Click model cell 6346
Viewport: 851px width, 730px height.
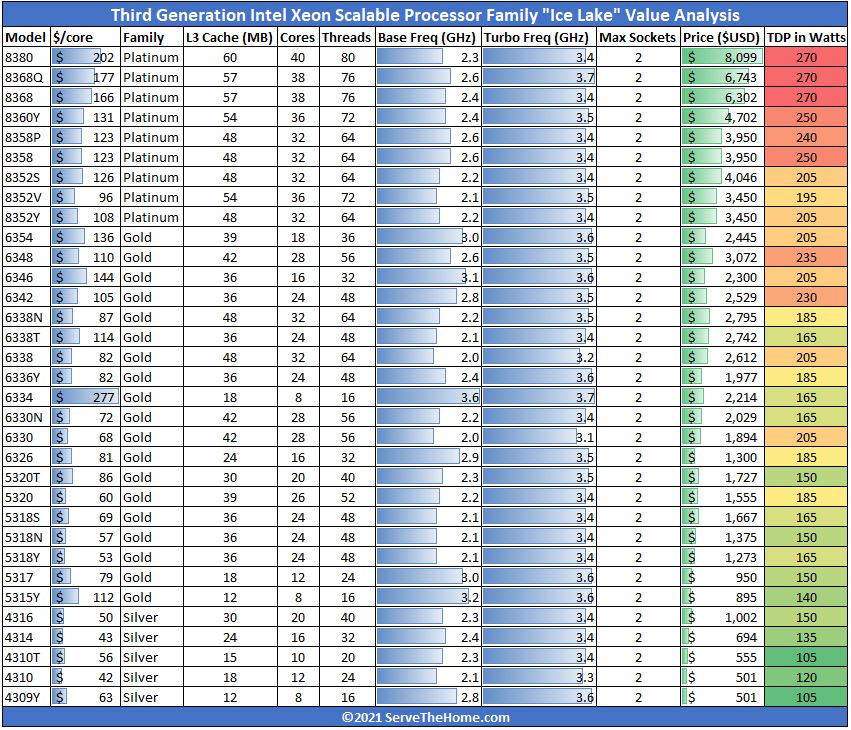click(x=26, y=277)
